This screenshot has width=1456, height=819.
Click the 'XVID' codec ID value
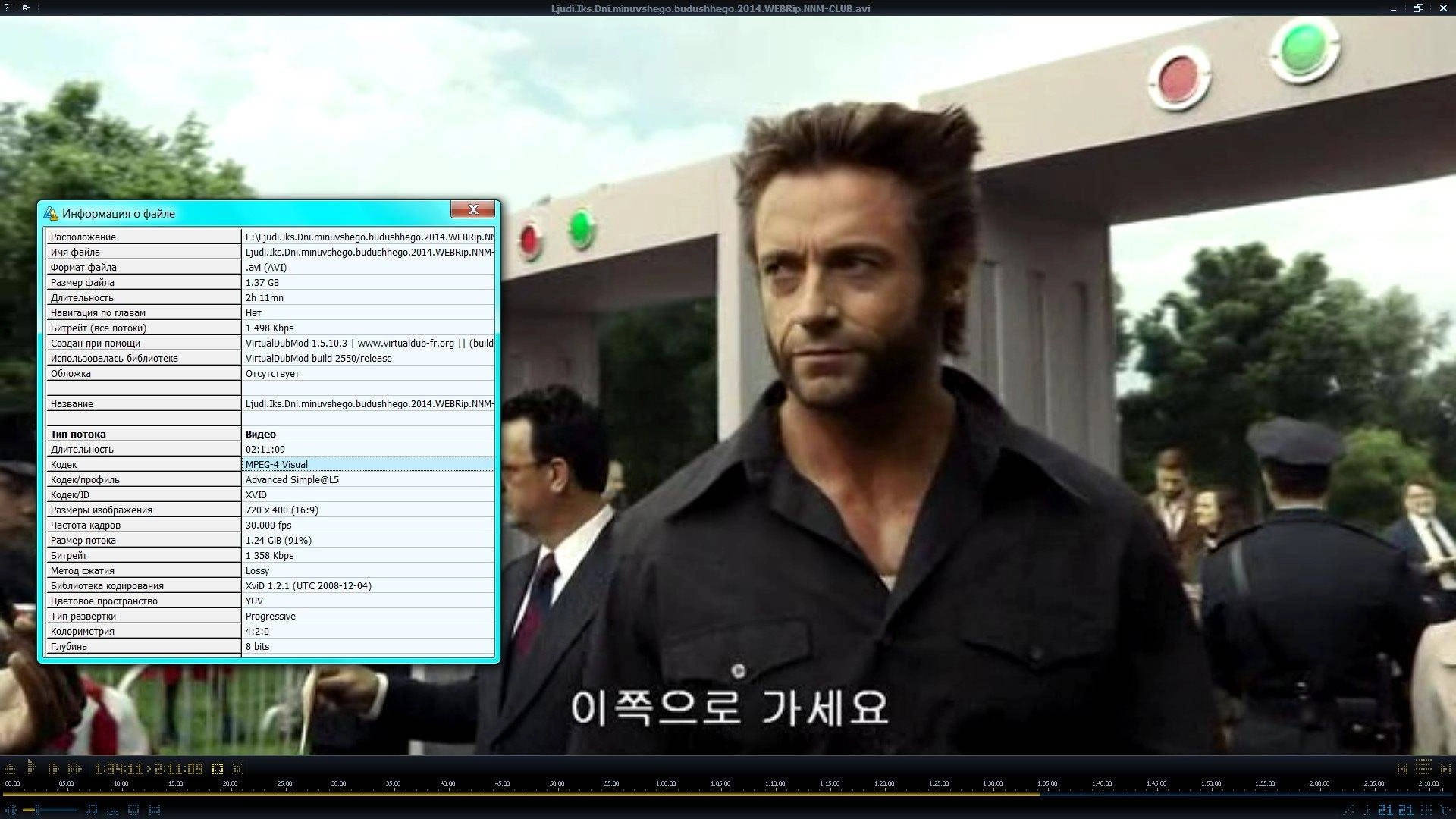tap(256, 494)
